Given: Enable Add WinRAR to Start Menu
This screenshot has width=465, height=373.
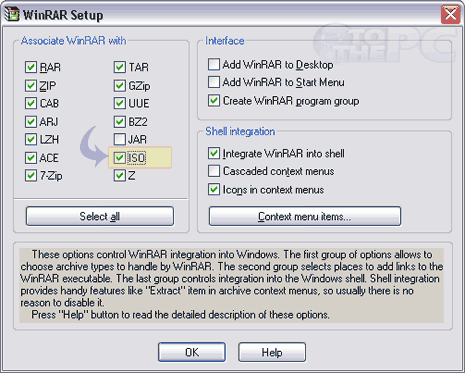Looking at the screenshot, I should 214,82.
